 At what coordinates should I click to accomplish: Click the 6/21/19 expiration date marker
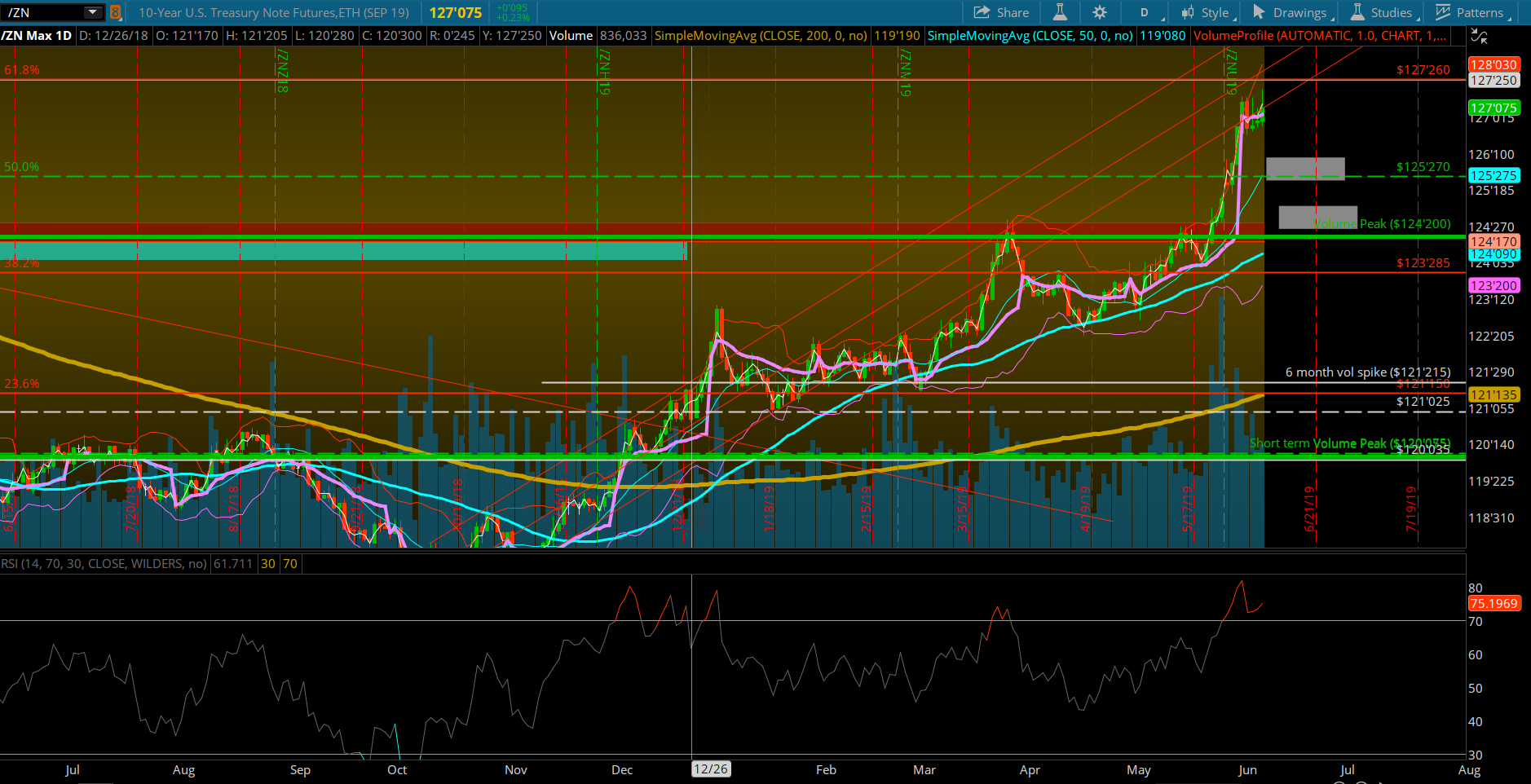pyautogui.click(x=1309, y=509)
